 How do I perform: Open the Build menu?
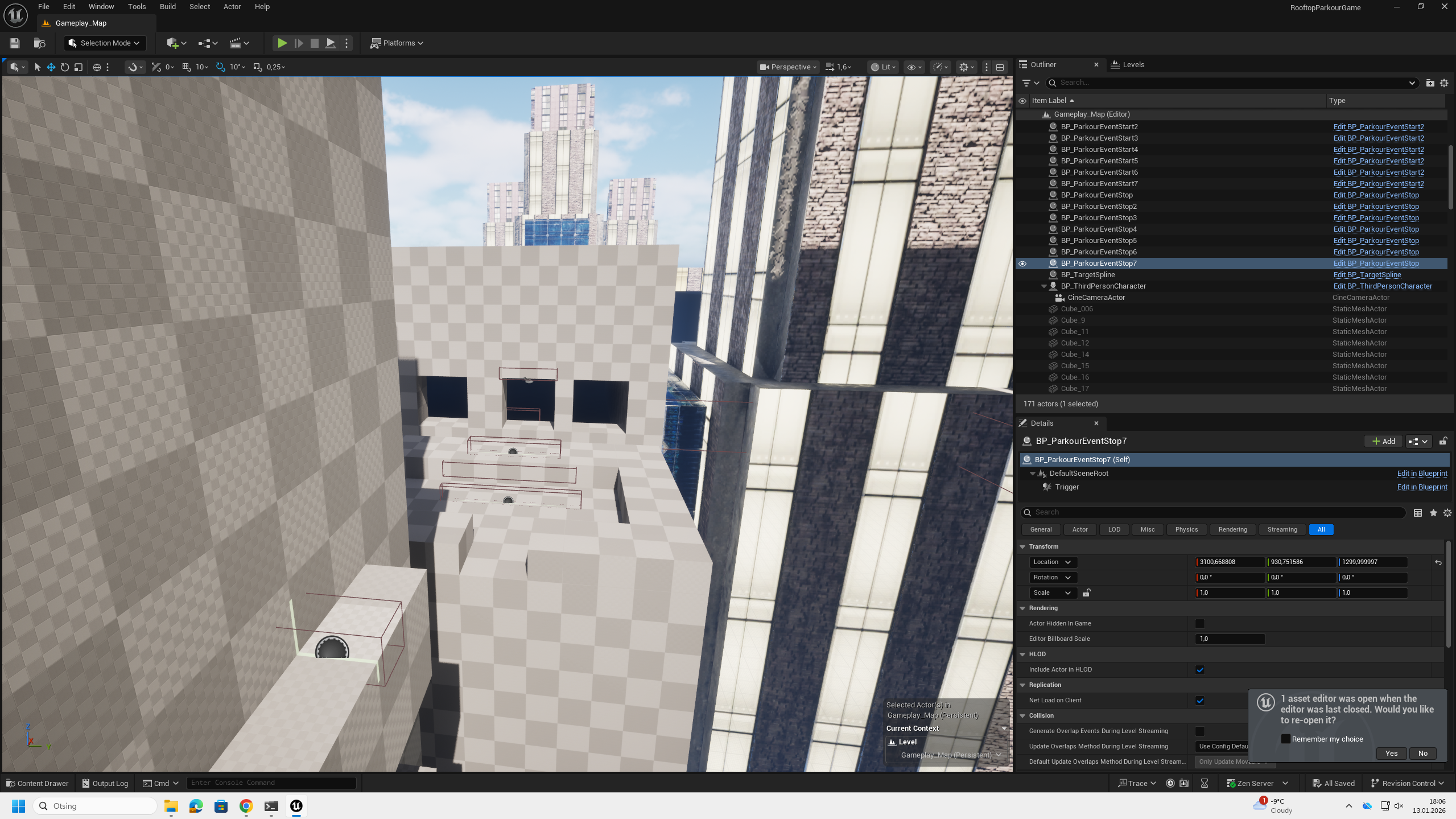click(167, 7)
